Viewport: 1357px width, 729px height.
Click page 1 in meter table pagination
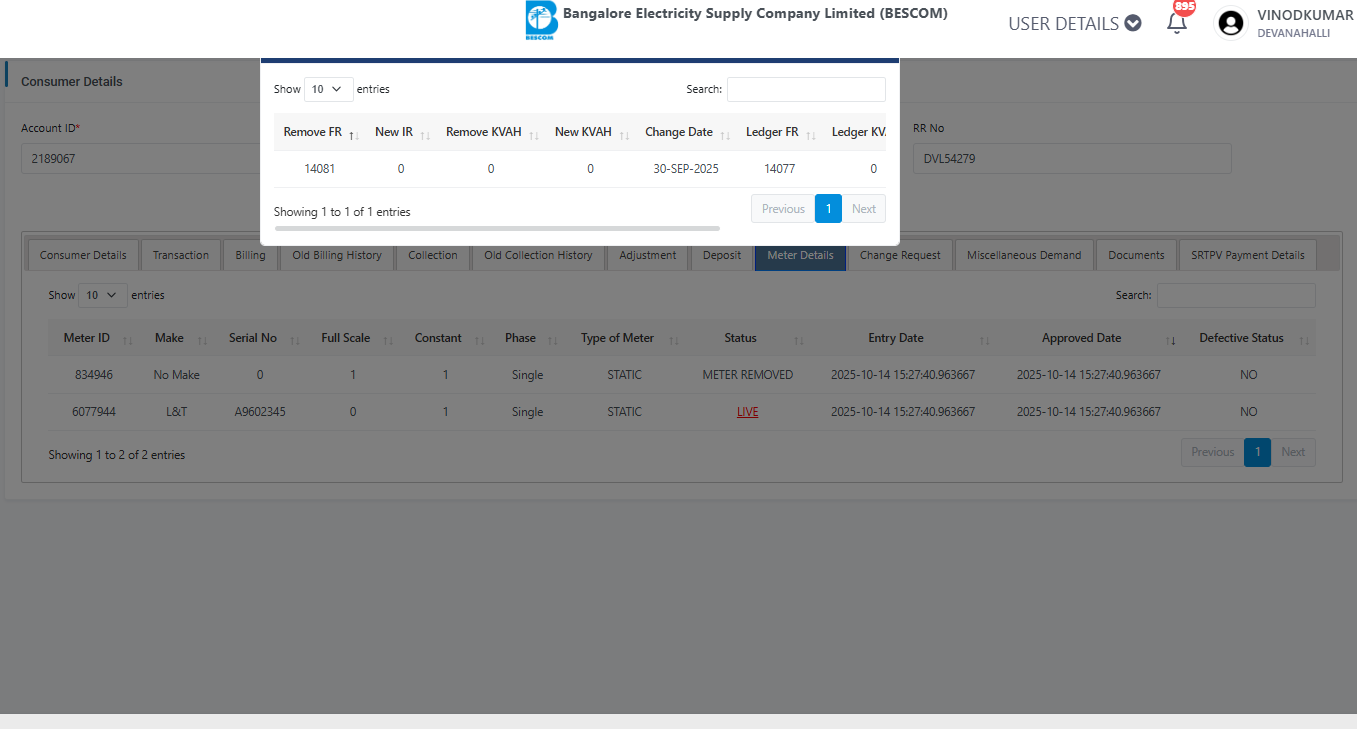(1257, 452)
